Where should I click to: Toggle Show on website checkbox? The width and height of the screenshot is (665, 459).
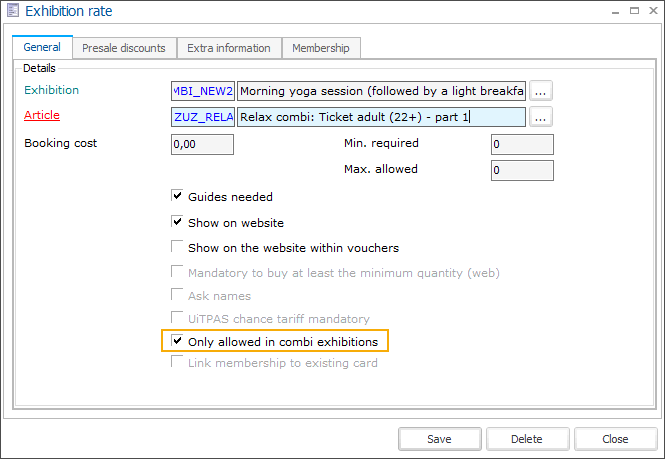point(178,223)
